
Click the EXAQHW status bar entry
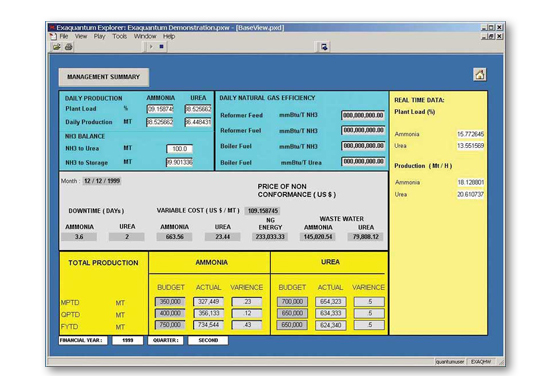click(481, 362)
